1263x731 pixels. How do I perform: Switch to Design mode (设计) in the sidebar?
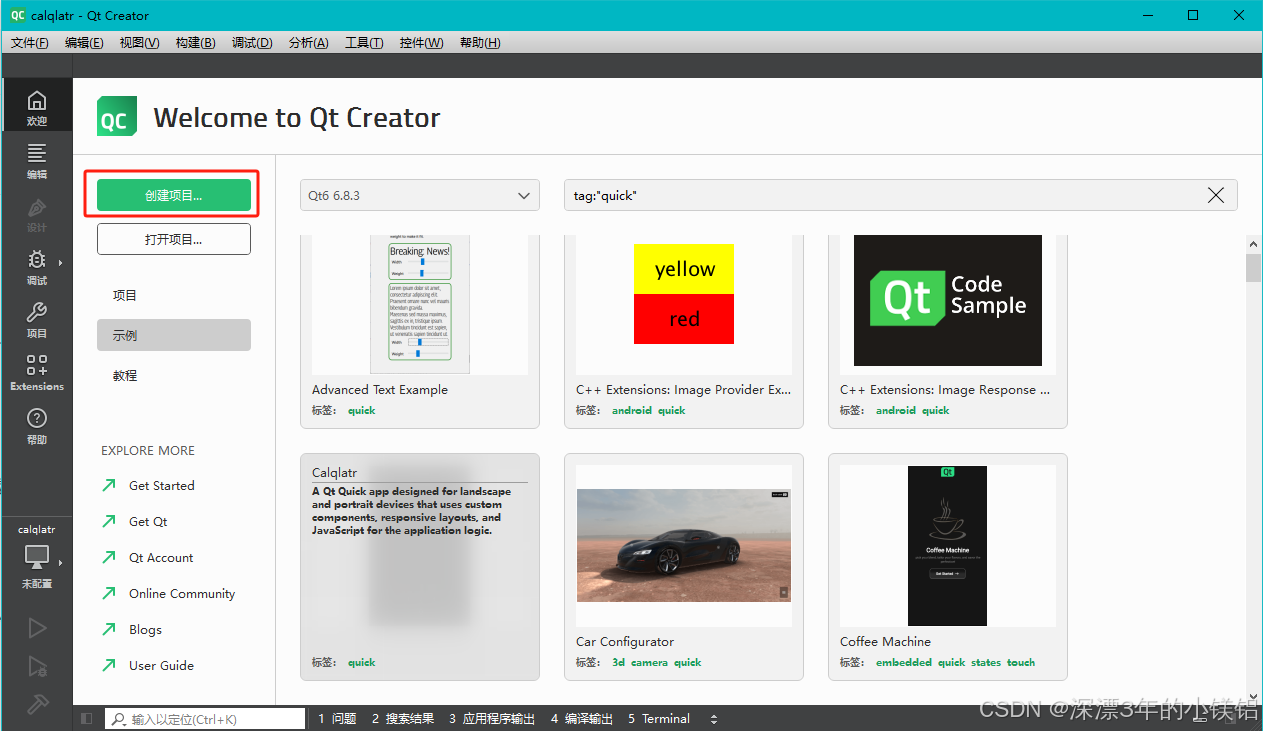pos(36,214)
